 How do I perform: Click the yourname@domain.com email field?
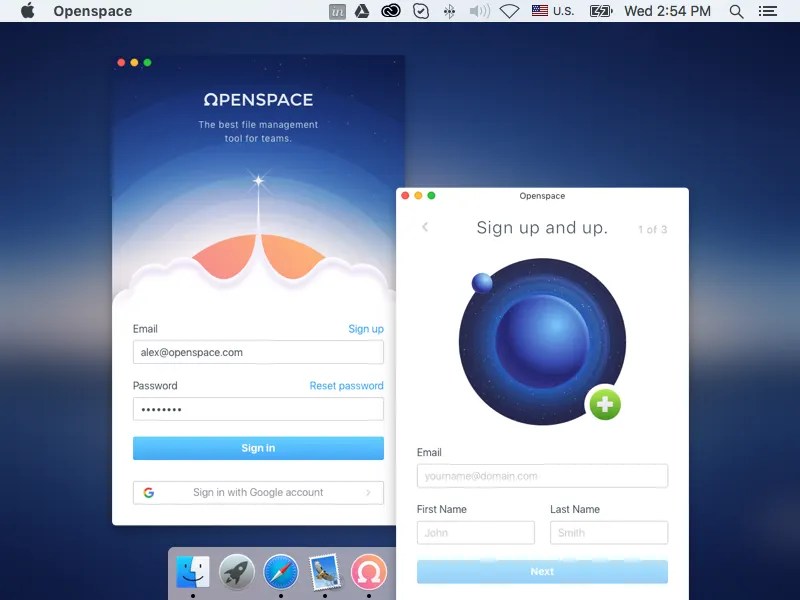click(542, 476)
